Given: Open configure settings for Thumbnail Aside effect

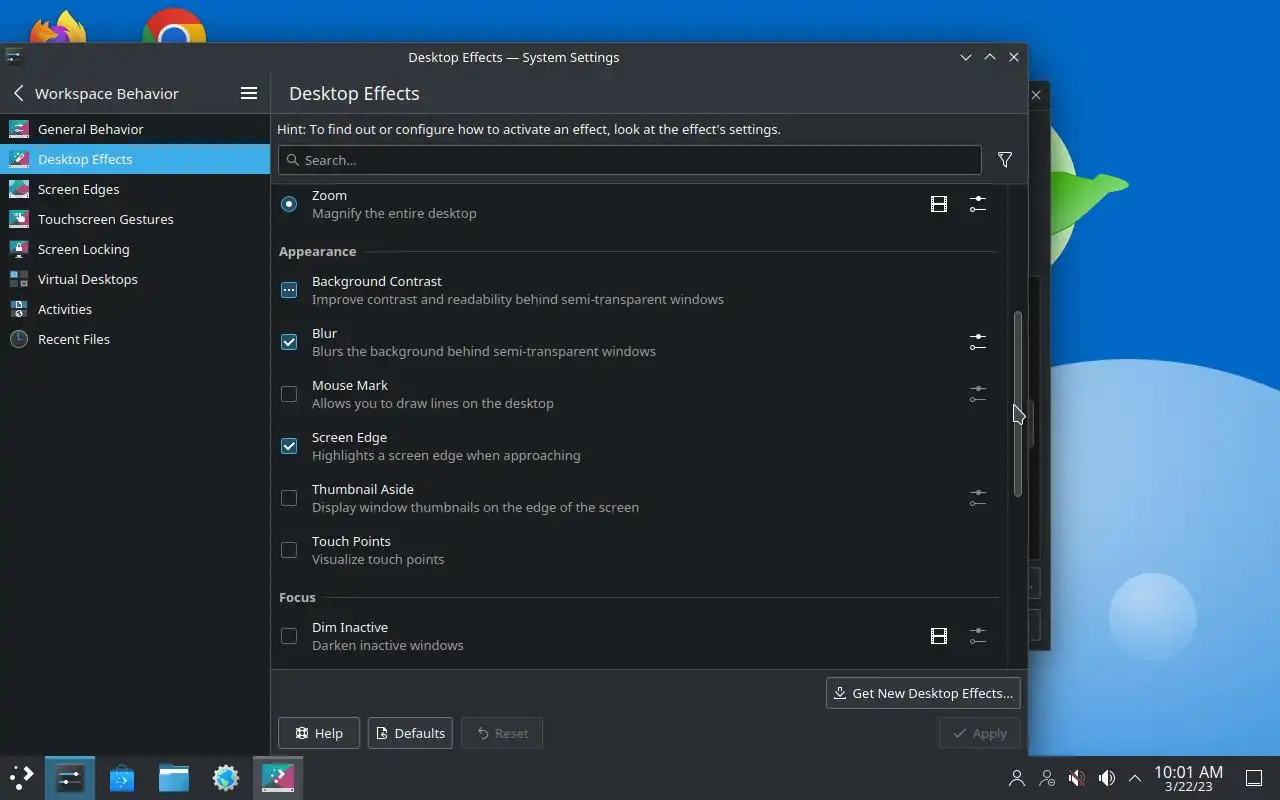Looking at the screenshot, I should click(978, 498).
